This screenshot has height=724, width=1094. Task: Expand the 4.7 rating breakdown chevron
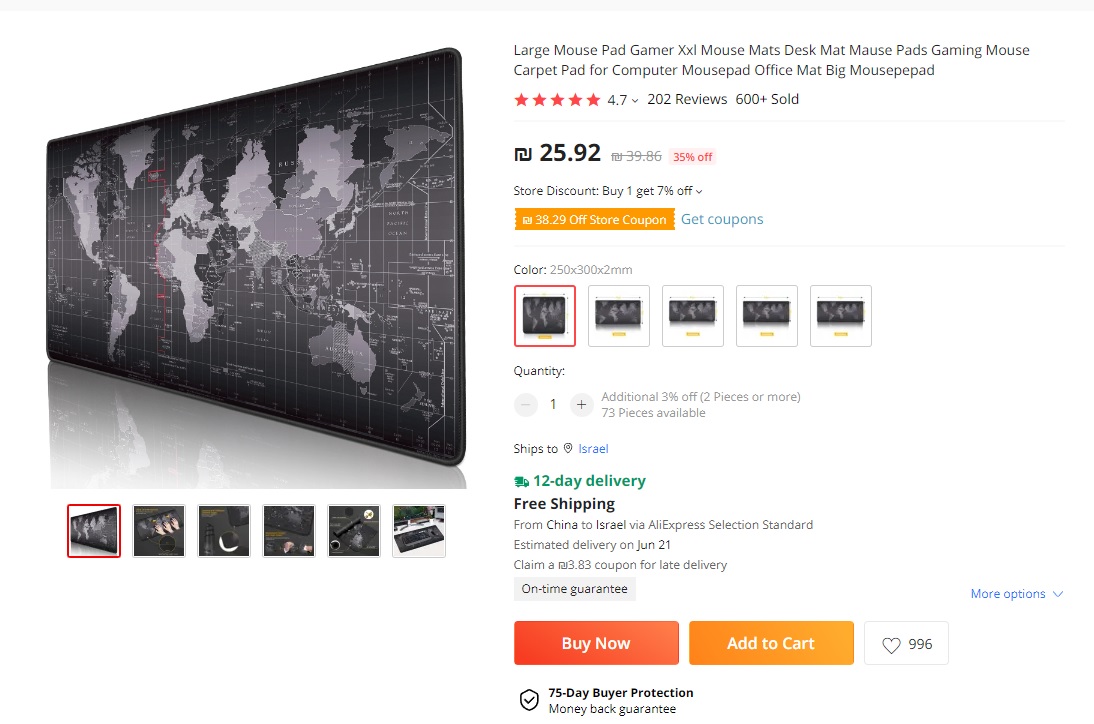[635, 101]
